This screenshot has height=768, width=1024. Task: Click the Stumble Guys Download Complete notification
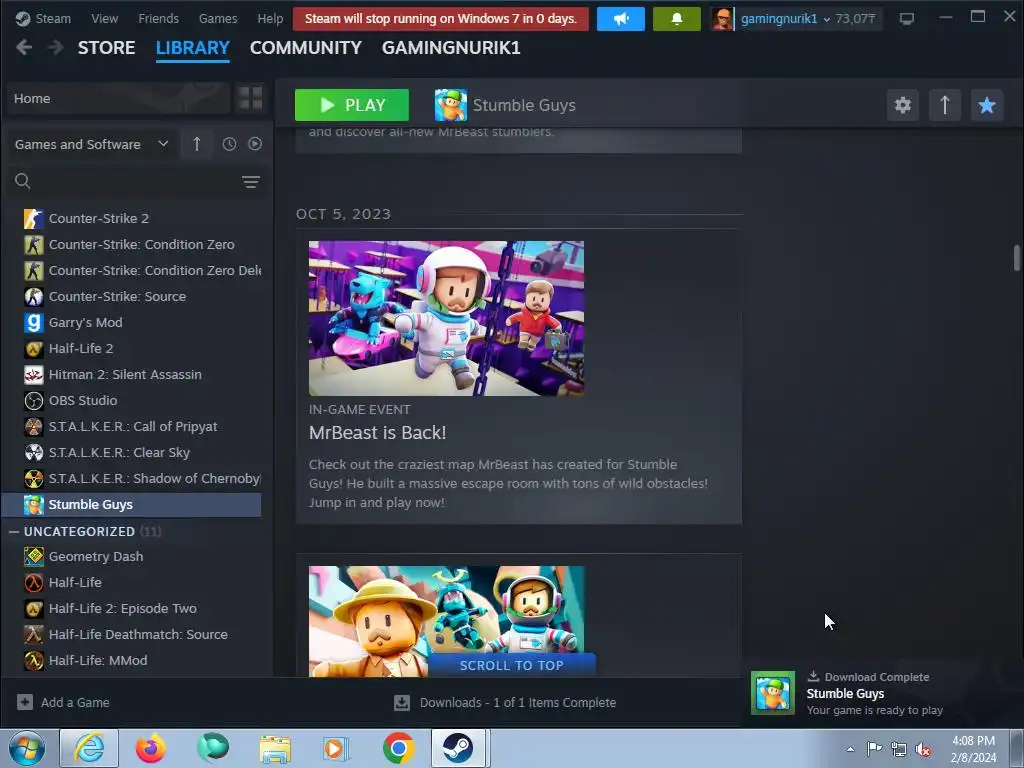click(x=882, y=694)
